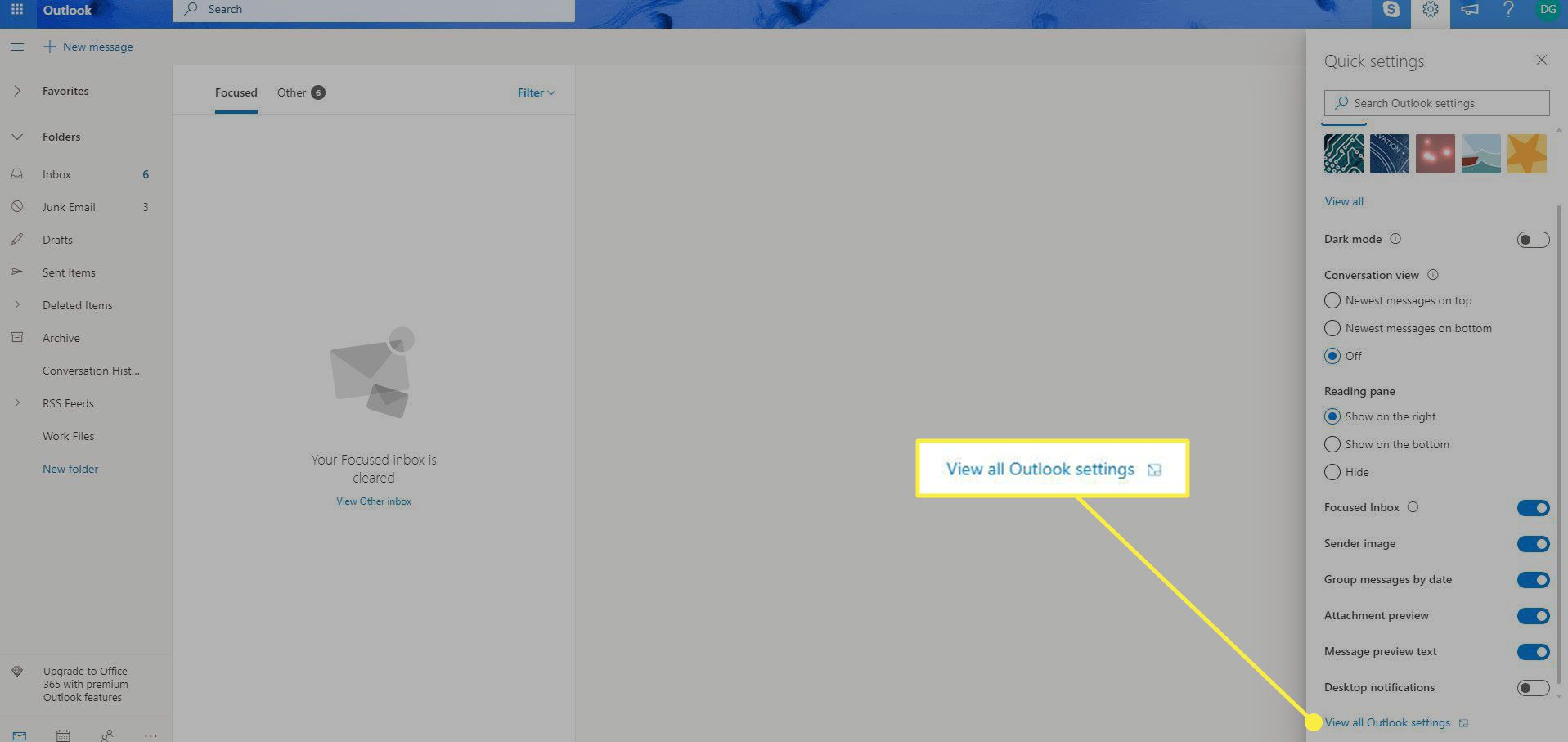This screenshot has width=1568, height=742.
Task: Click the Drafts pencil icon
Action: (x=16, y=240)
